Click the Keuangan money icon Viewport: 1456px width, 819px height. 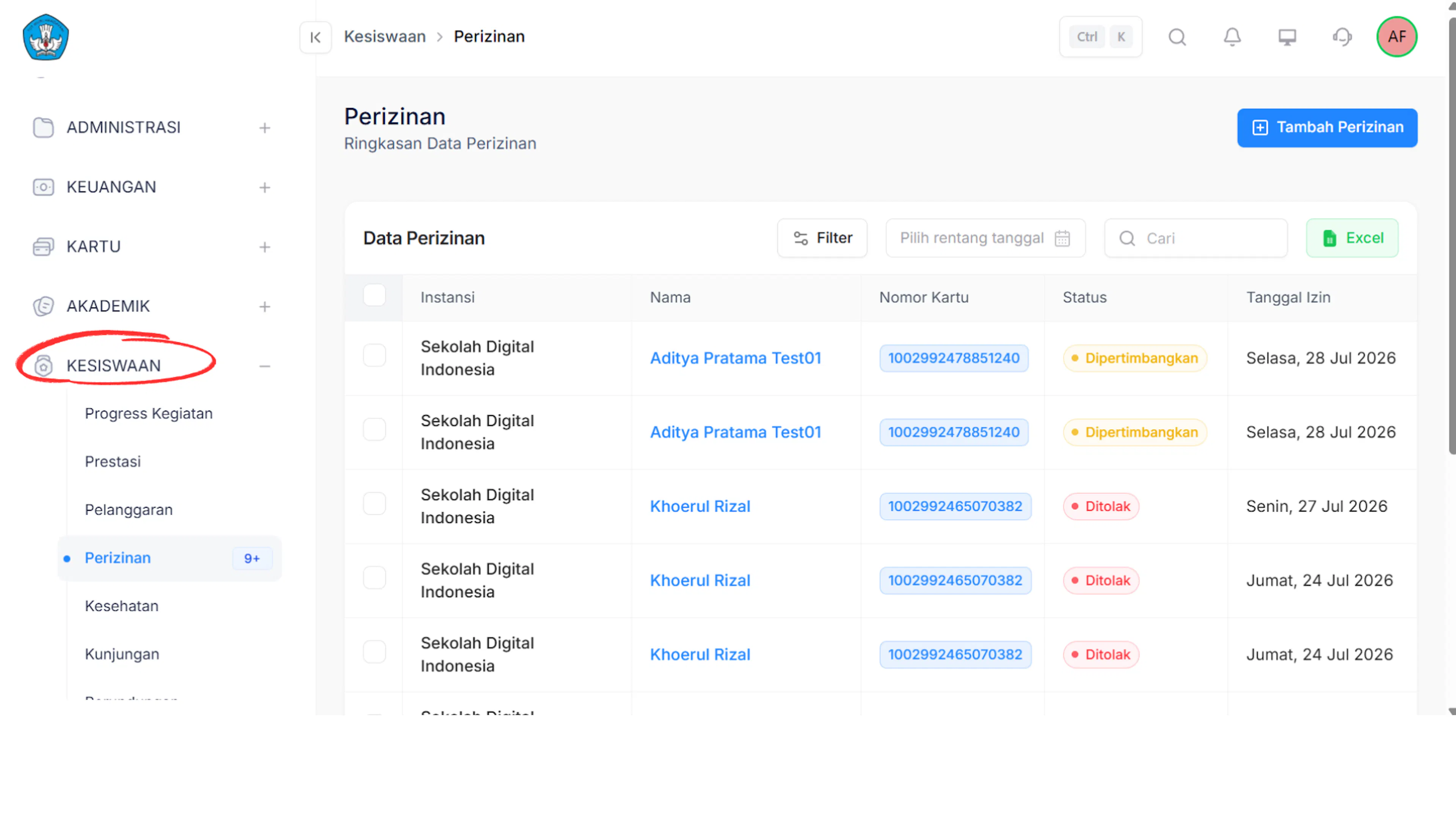click(x=43, y=187)
